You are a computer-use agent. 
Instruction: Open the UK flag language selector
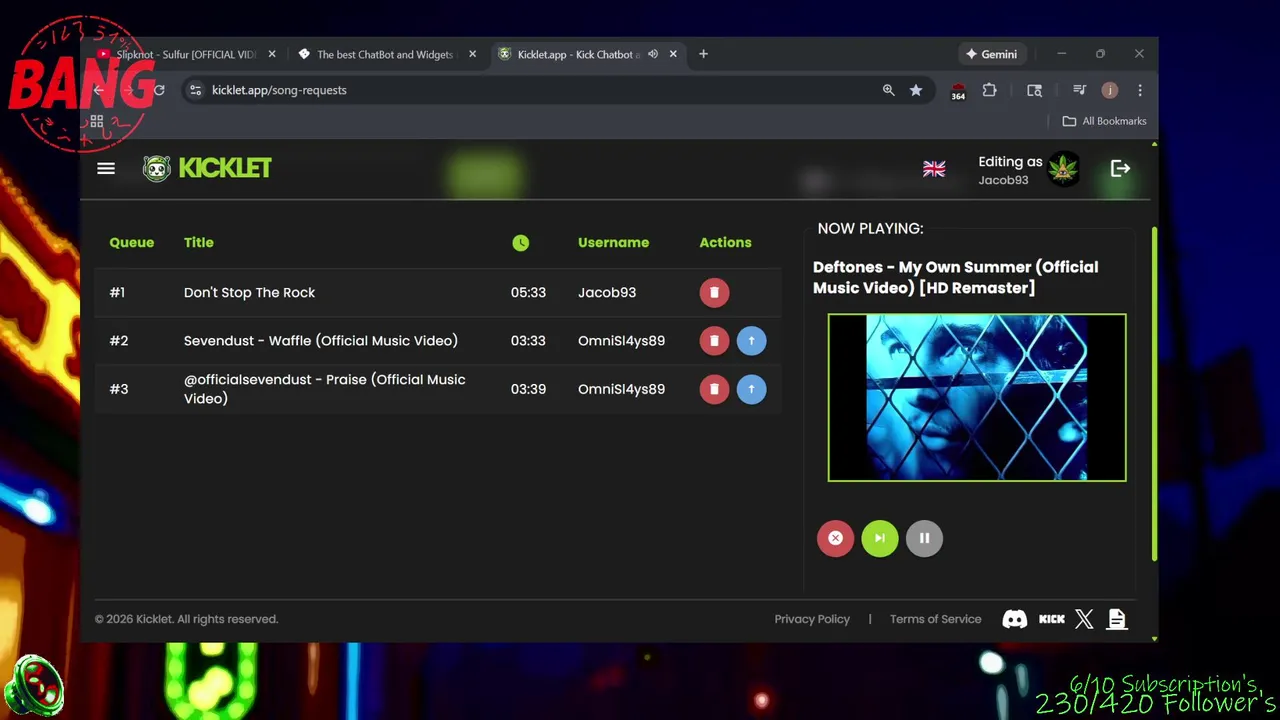coord(934,169)
